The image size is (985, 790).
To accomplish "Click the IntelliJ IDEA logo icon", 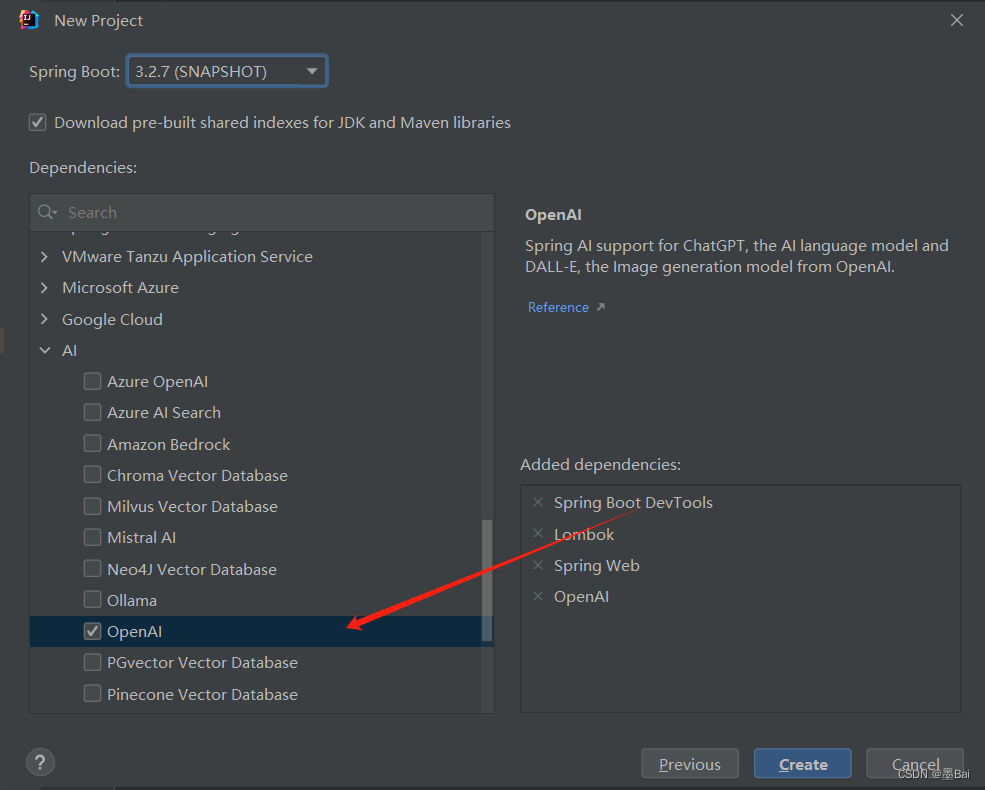I will 29,20.
